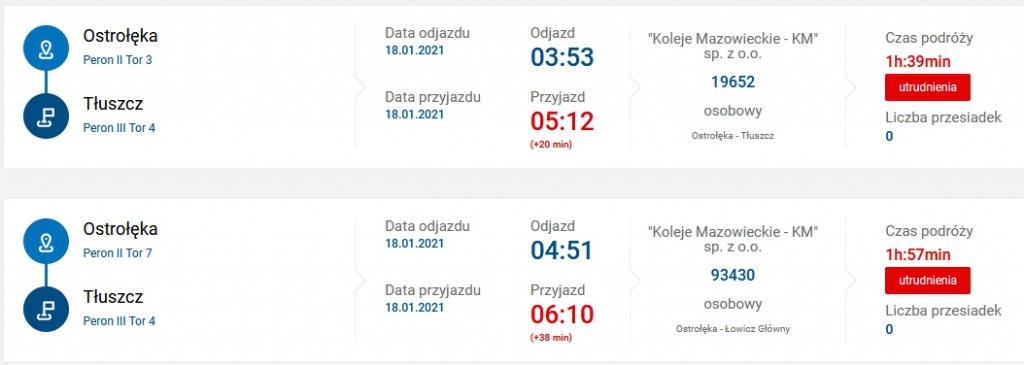Click the red utrudnienia badge for train 93430

(x=927, y=280)
